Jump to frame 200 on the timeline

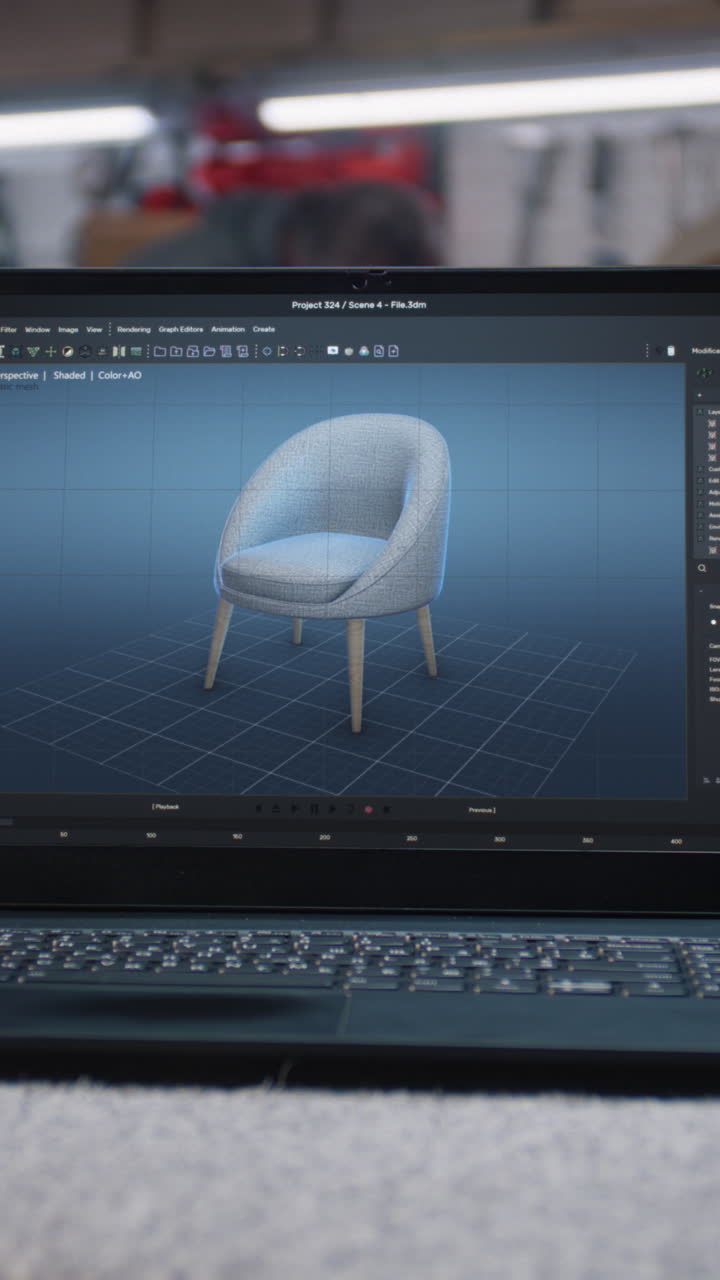pos(325,837)
